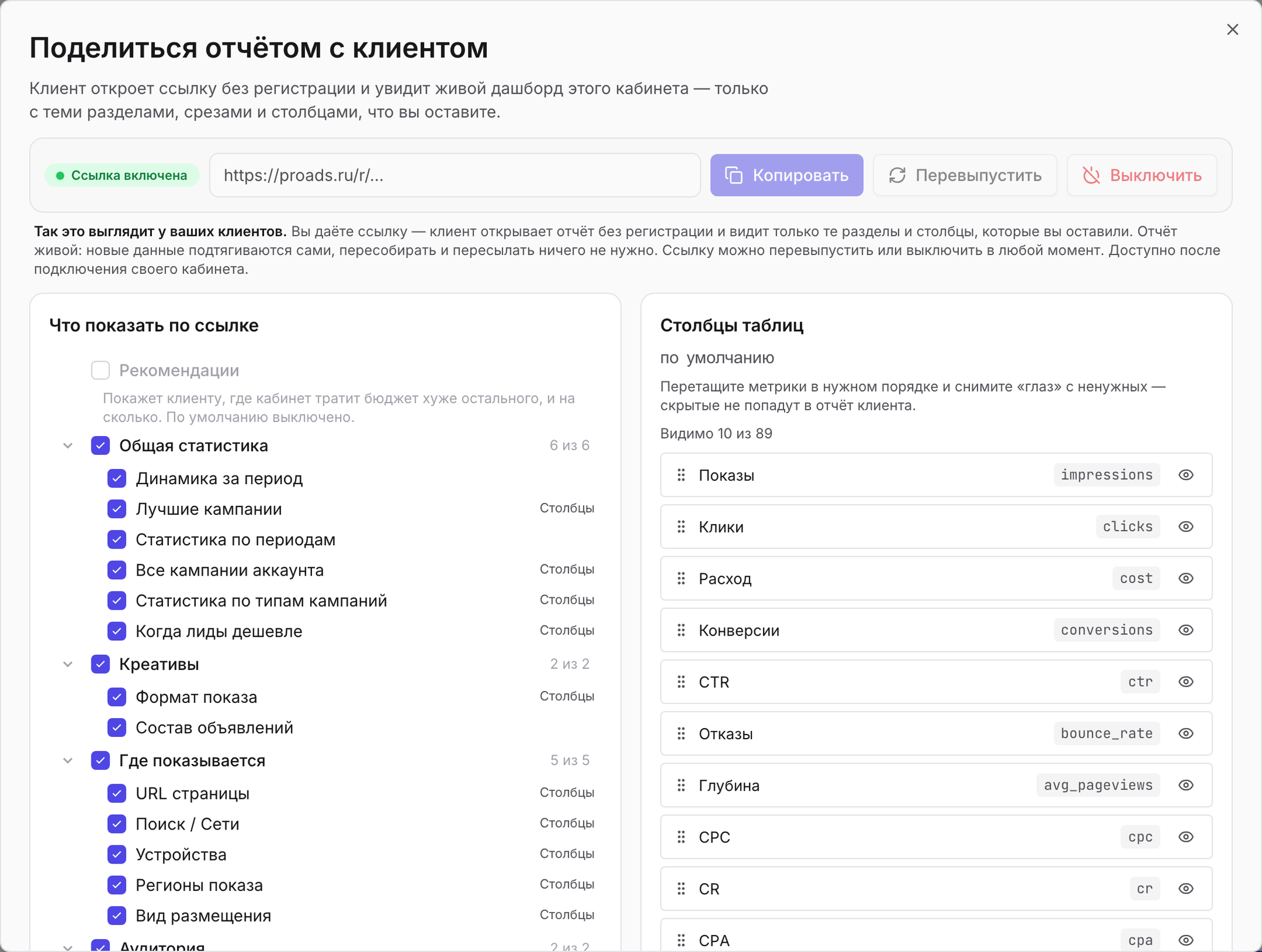
Task: Uncheck Динамика за период
Action: [117, 478]
